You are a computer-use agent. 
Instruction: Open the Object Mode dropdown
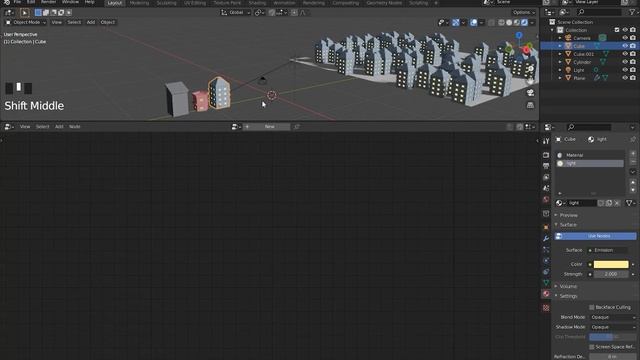tap(25, 22)
